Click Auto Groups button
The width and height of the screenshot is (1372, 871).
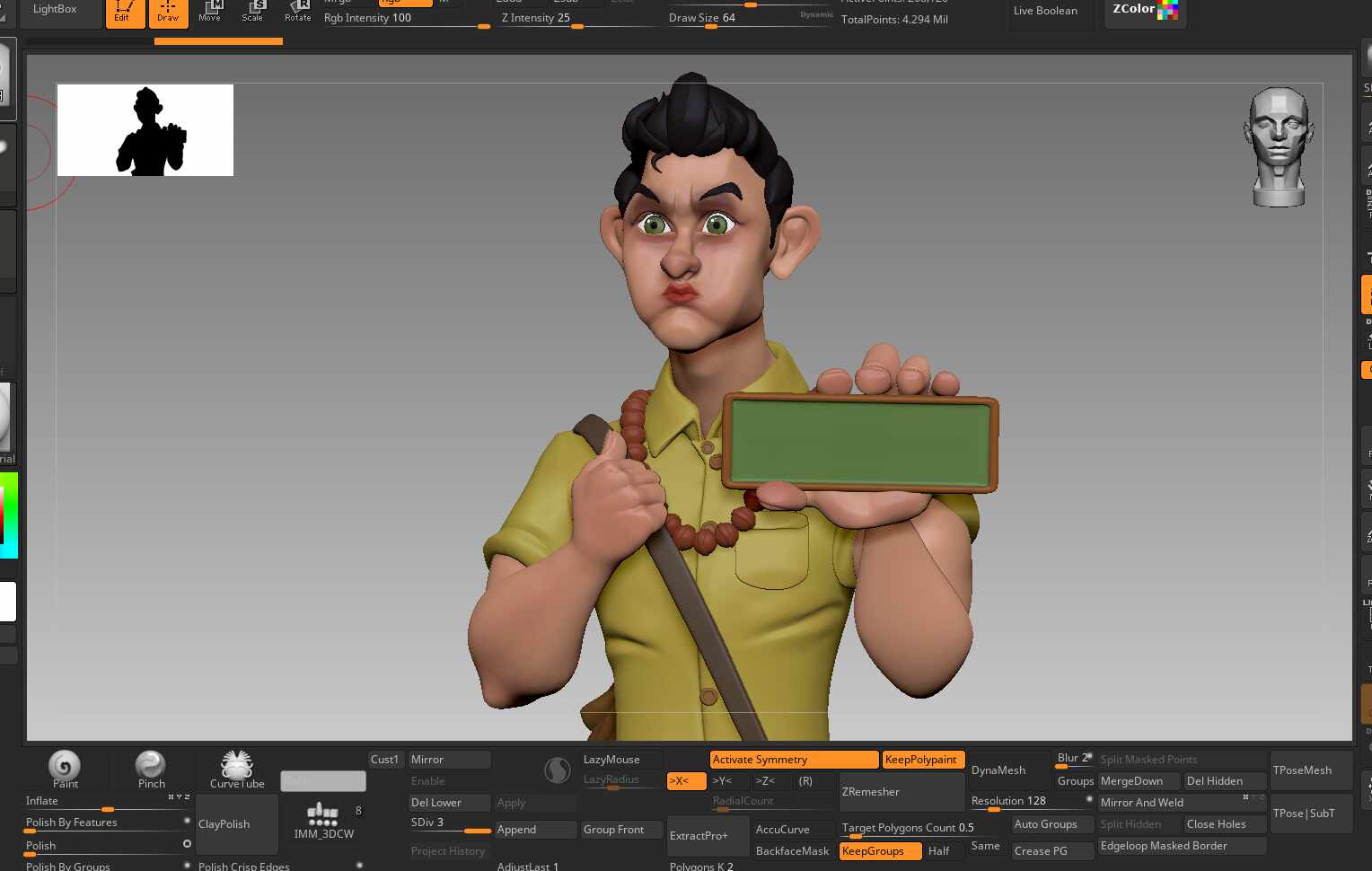click(1052, 824)
